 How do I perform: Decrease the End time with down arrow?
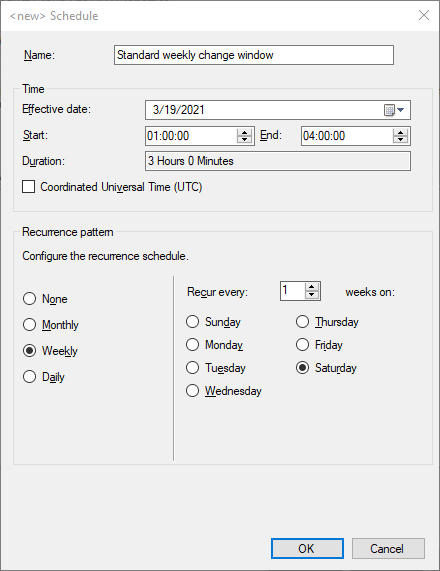point(400,140)
